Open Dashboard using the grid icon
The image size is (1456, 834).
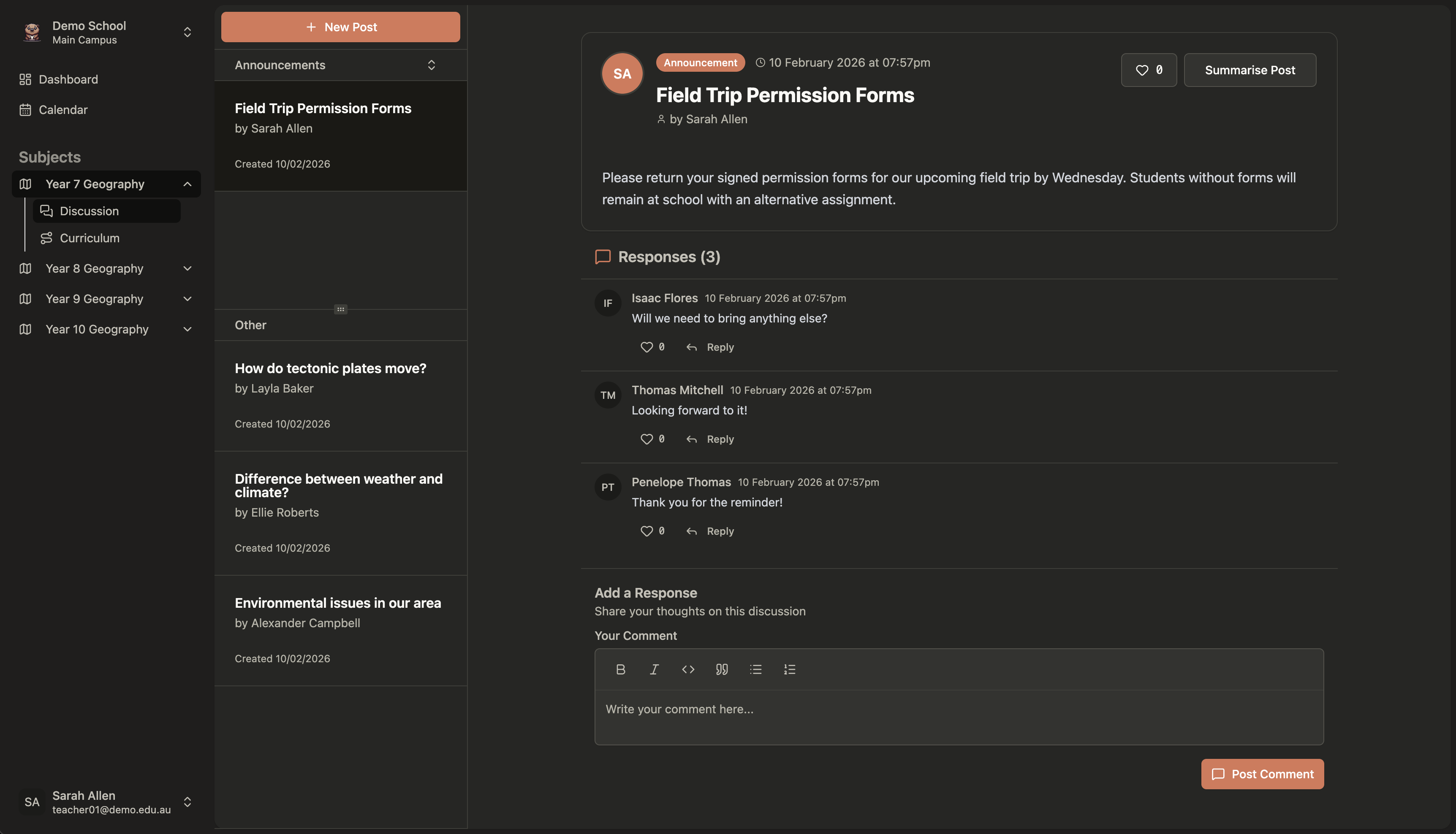(x=24, y=79)
